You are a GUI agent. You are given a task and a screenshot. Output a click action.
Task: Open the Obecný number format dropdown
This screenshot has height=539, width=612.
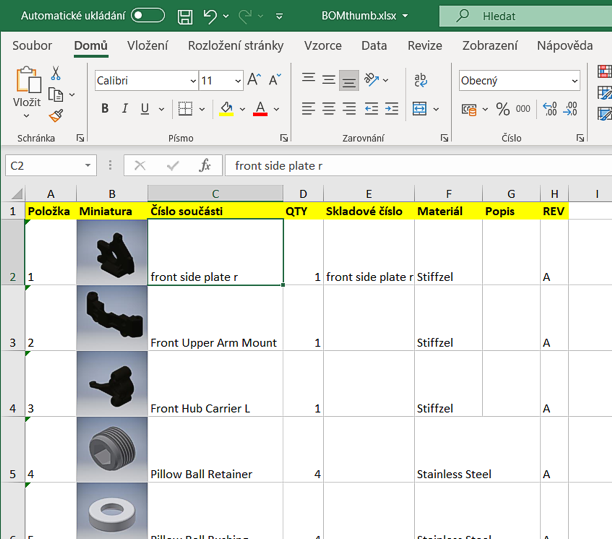tap(573, 81)
